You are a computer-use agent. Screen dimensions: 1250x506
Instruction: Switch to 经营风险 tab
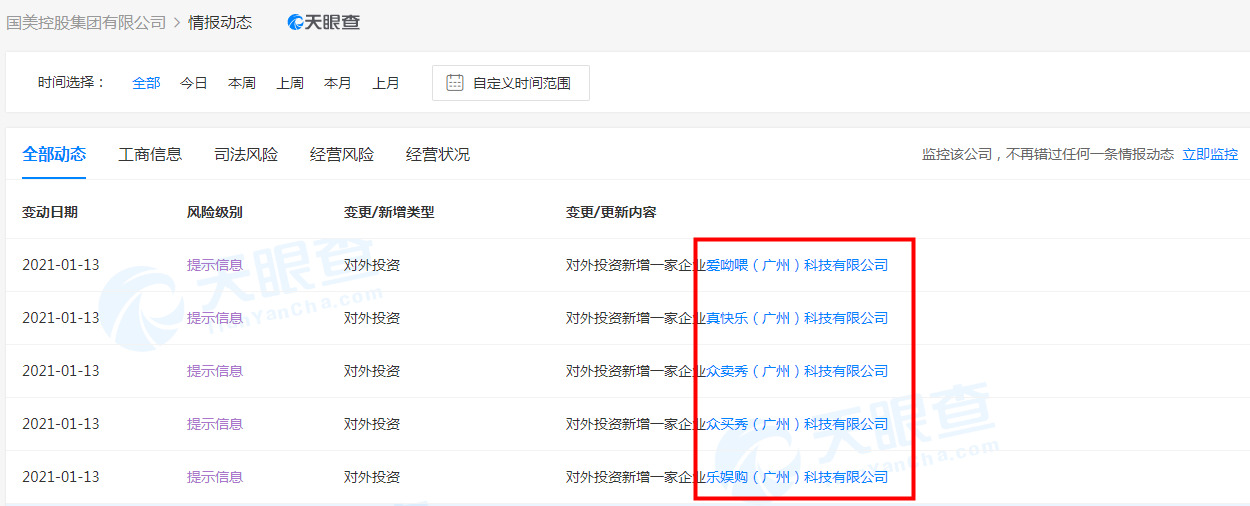click(342, 154)
